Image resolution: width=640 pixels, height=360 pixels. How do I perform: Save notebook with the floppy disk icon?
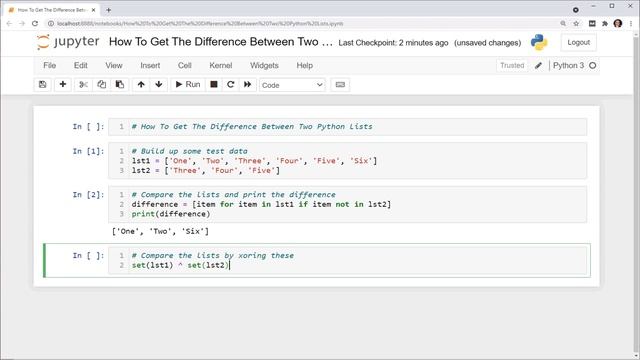(42, 84)
